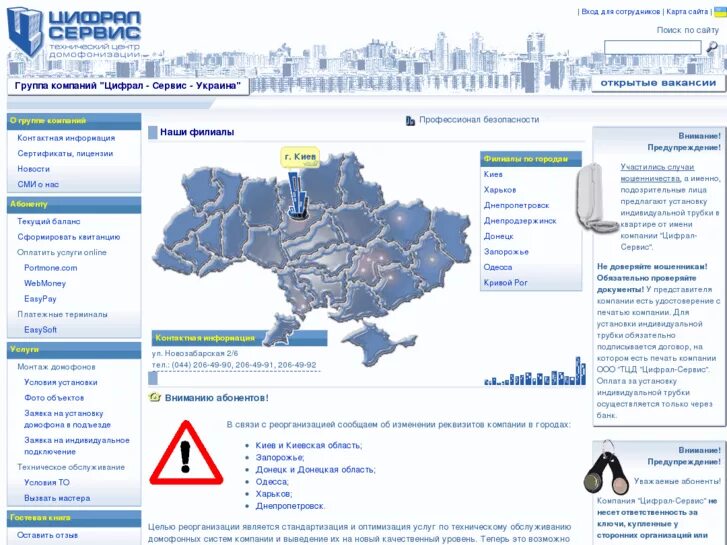This screenshot has width=727, height=545.
Task: Open Сертификаты, лицензии menu item
Action: [65, 154]
